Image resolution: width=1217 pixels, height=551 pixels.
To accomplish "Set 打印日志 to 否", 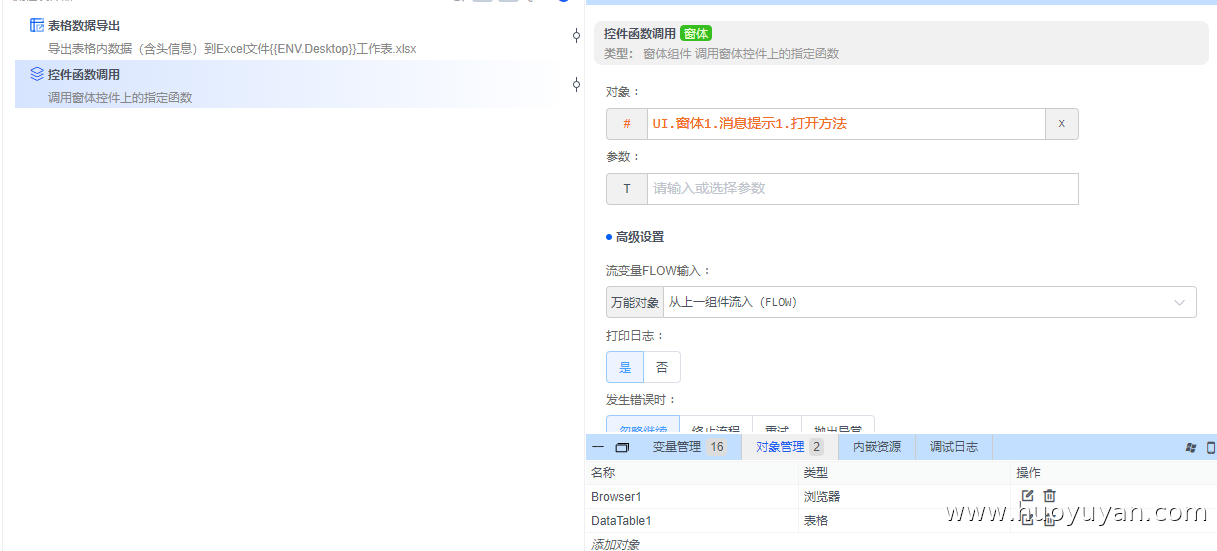I will pyautogui.click(x=662, y=367).
